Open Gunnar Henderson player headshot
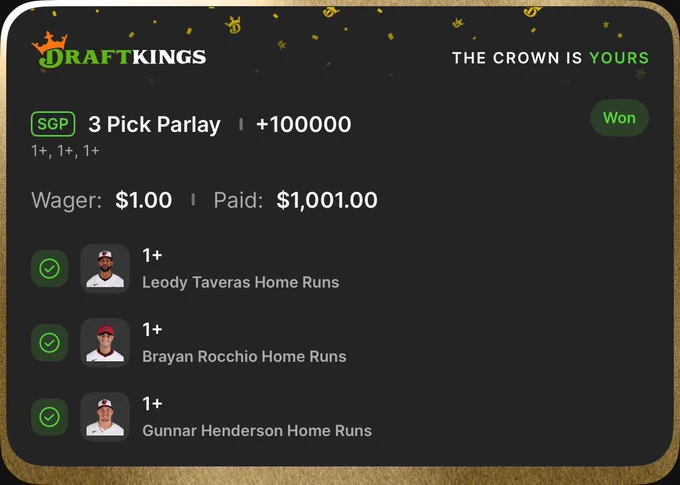The height and width of the screenshot is (485, 680). coord(105,417)
